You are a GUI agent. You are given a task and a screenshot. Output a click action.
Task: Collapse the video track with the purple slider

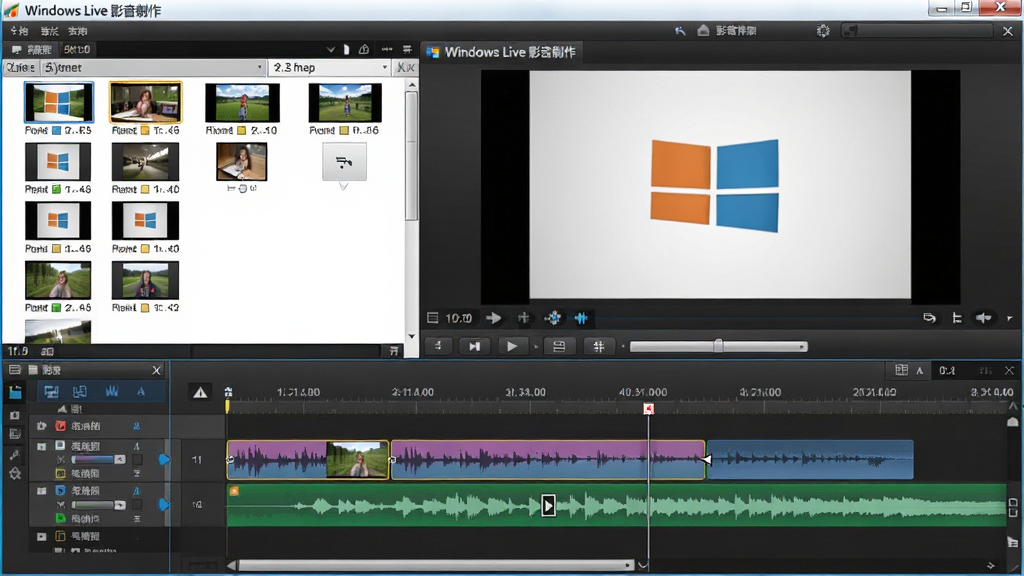[42, 447]
